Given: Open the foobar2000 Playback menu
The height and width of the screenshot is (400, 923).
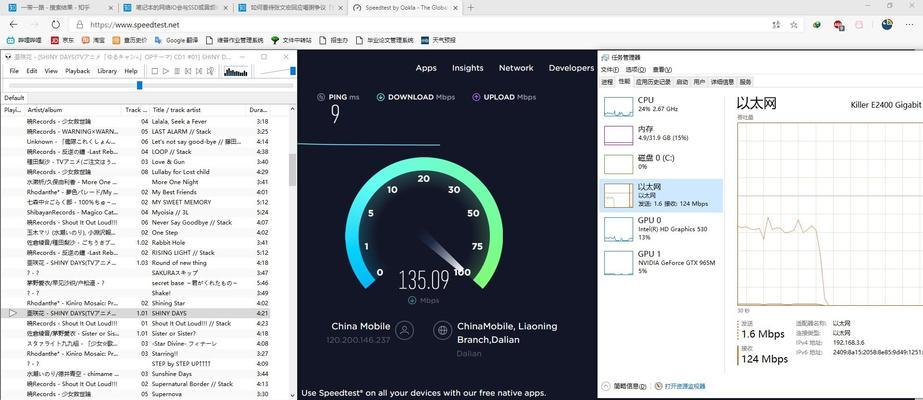Looking at the screenshot, I should 78,71.
